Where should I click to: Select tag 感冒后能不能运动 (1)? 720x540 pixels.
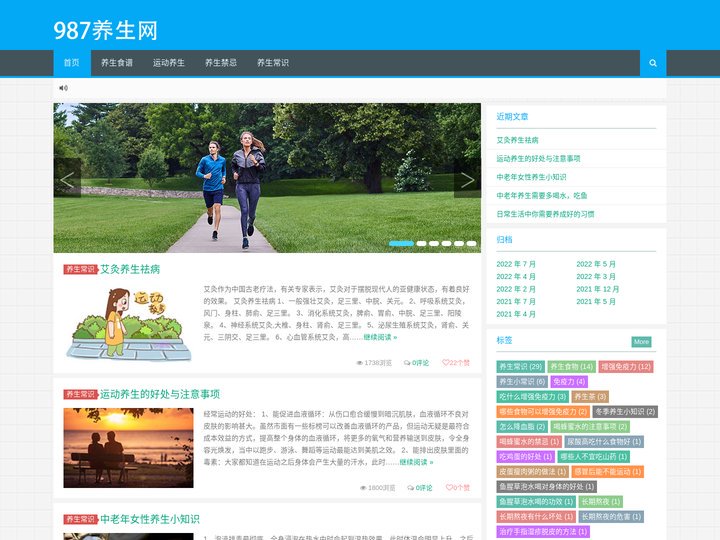click(x=608, y=472)
